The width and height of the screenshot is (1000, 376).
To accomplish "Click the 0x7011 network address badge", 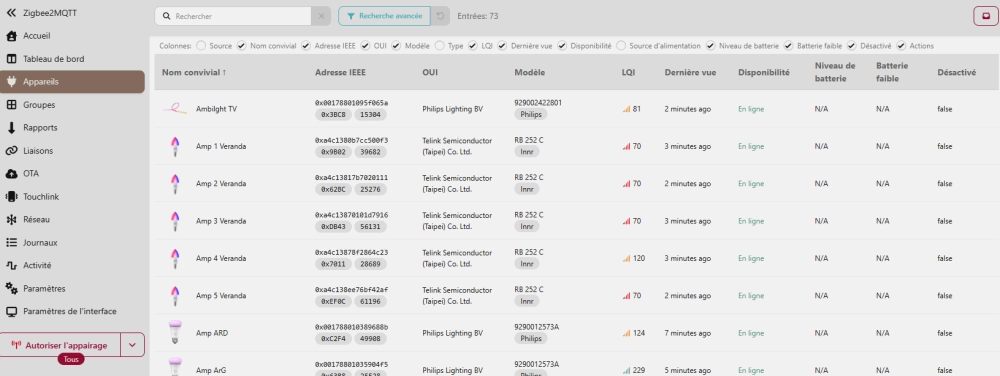I will (334, 264).
